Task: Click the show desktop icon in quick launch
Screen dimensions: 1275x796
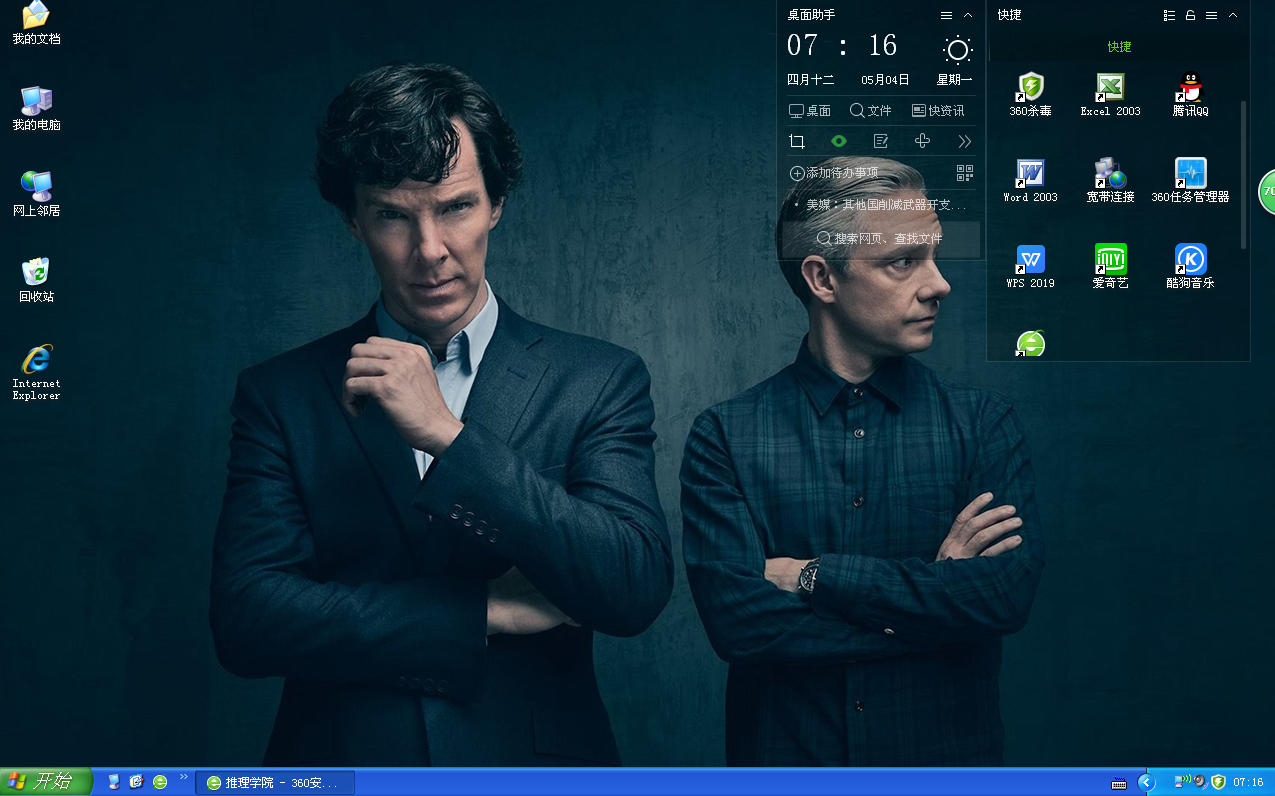Action: [x=114, y=782]
